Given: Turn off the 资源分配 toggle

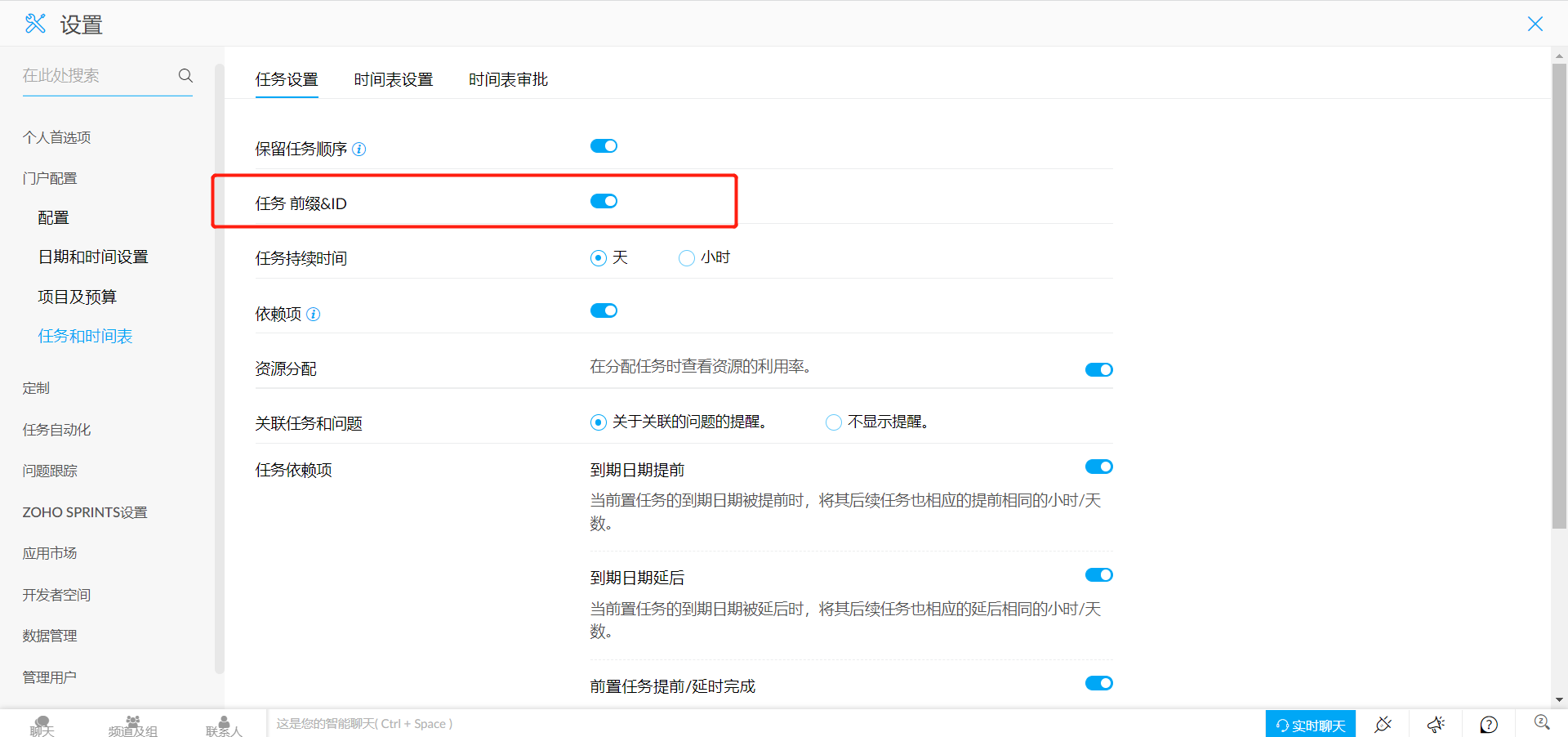Looking at the screenshot, I should tap(1098, 370).
